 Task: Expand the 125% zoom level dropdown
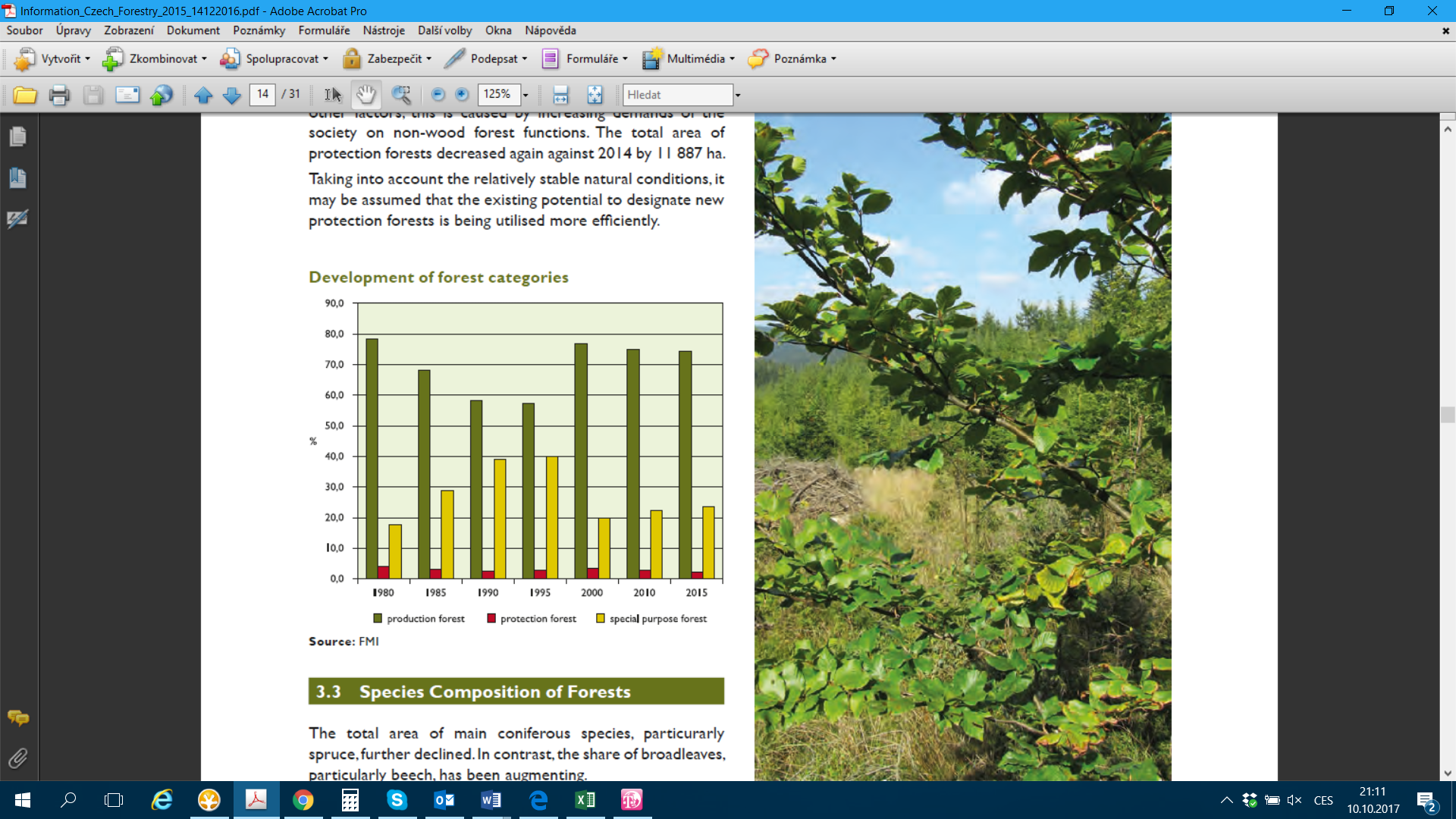coord(525,95)
